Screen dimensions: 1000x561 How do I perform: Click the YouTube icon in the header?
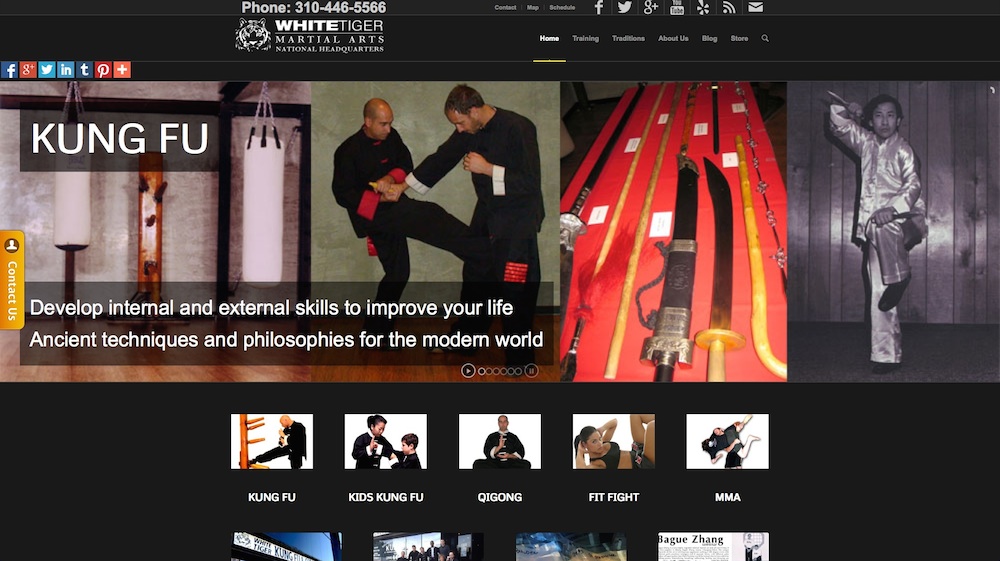[677, 8]
